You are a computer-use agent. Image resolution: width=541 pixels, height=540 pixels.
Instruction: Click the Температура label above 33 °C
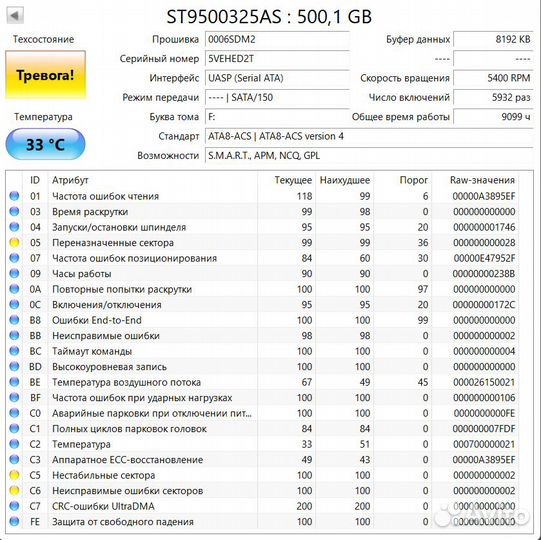pyautogui.click(x=43, y=117)
